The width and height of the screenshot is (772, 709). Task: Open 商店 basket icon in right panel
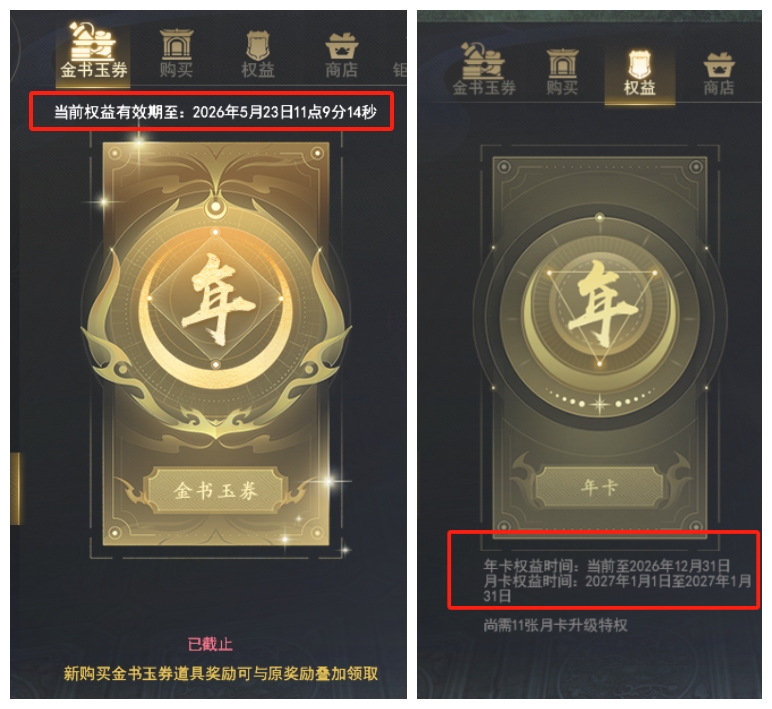719,65
